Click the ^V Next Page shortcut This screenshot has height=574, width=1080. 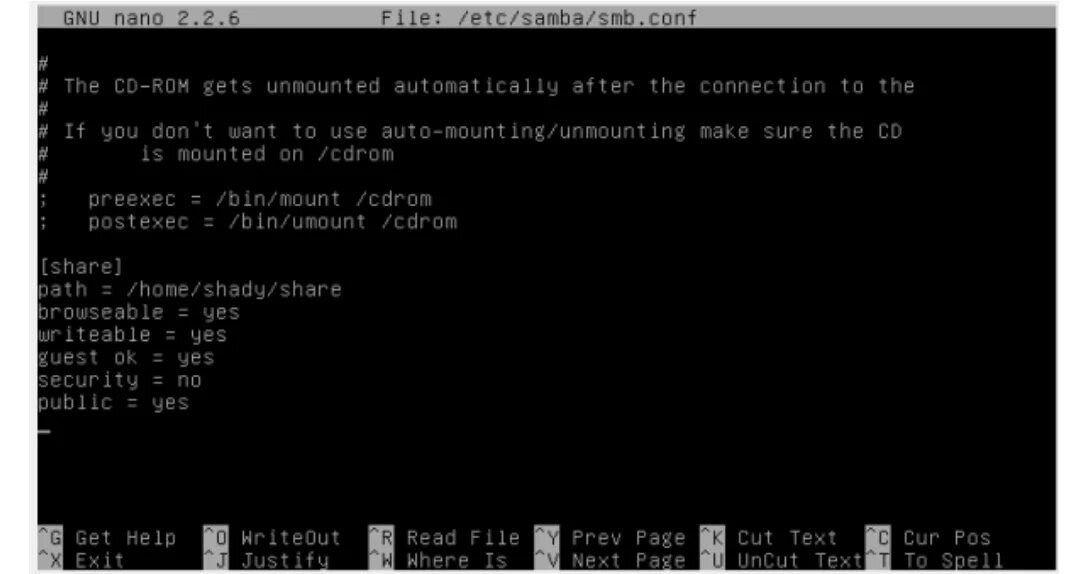[x=610, y=561]
